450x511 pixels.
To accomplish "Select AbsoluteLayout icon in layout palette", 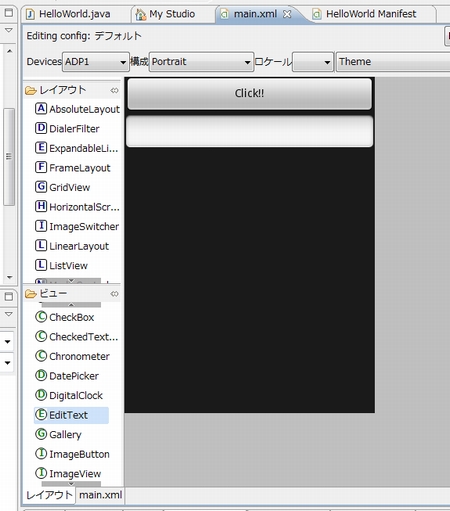I will tap(41, 109).
